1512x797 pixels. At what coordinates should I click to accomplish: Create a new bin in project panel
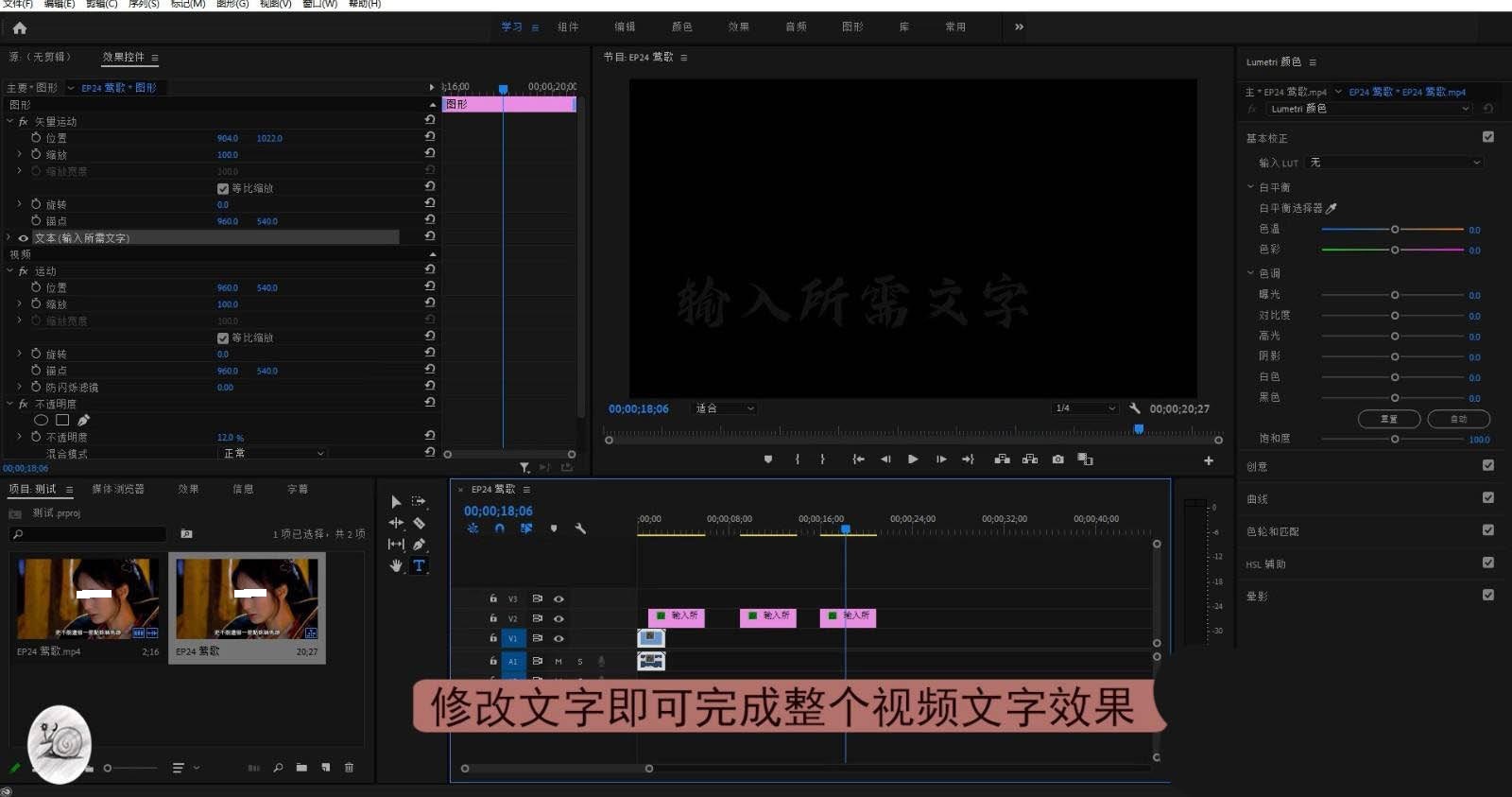click(x=301, y=768)
